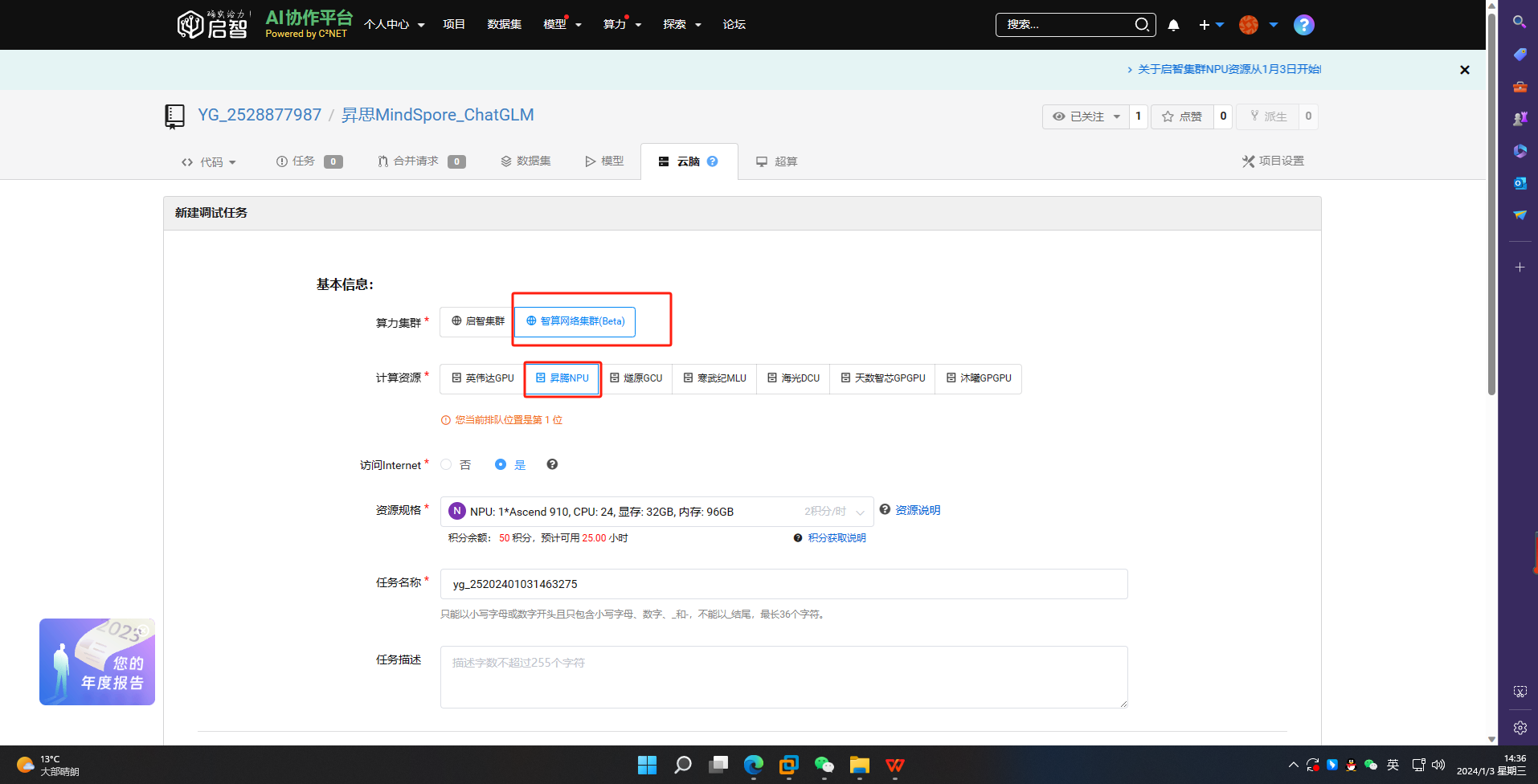The height and width of the screenshot is (784, 1538).
Task: Open the 积分获取说明 link
Action: tap(836, 538)
